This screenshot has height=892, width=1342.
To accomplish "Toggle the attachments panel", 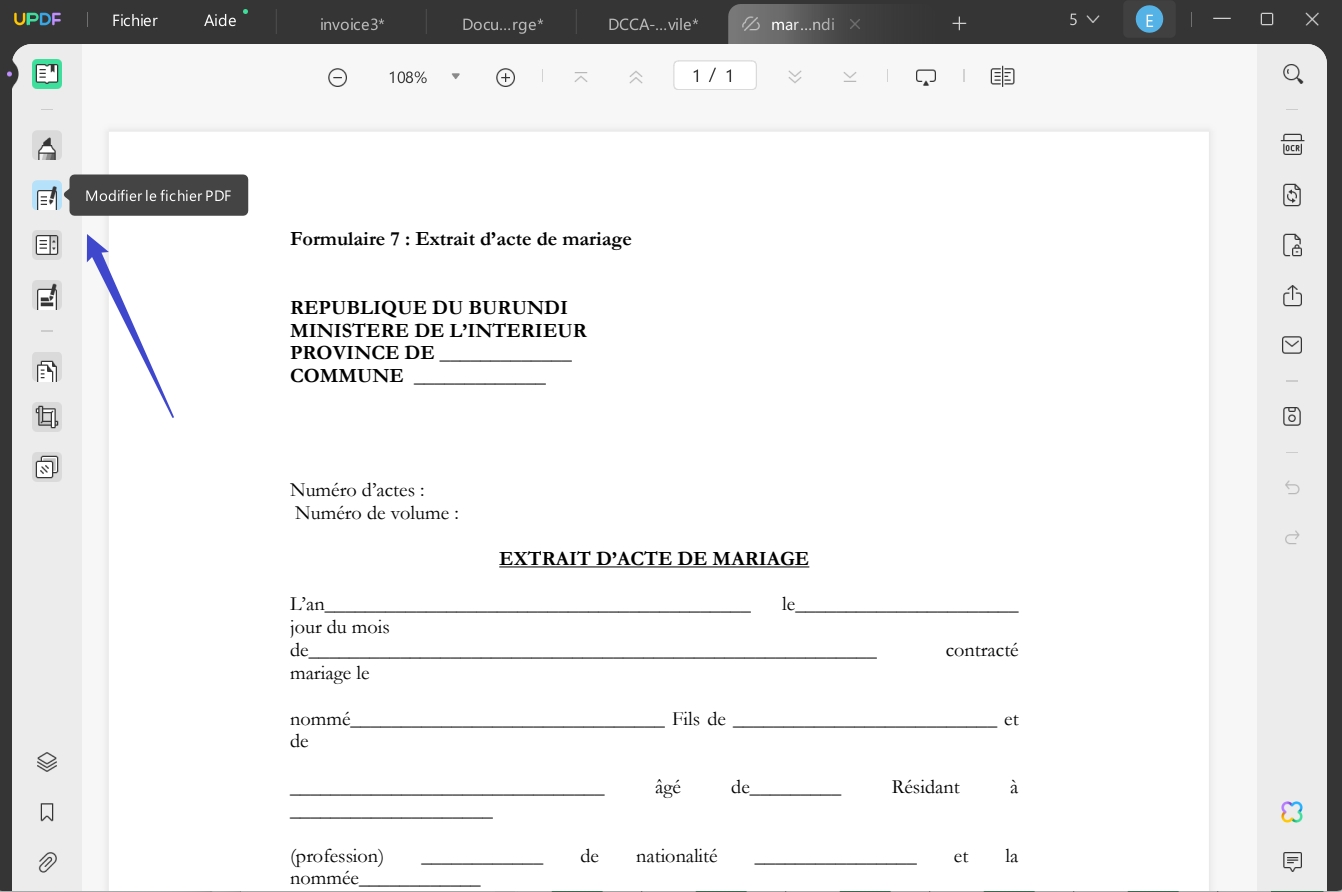I will point(47,862).
